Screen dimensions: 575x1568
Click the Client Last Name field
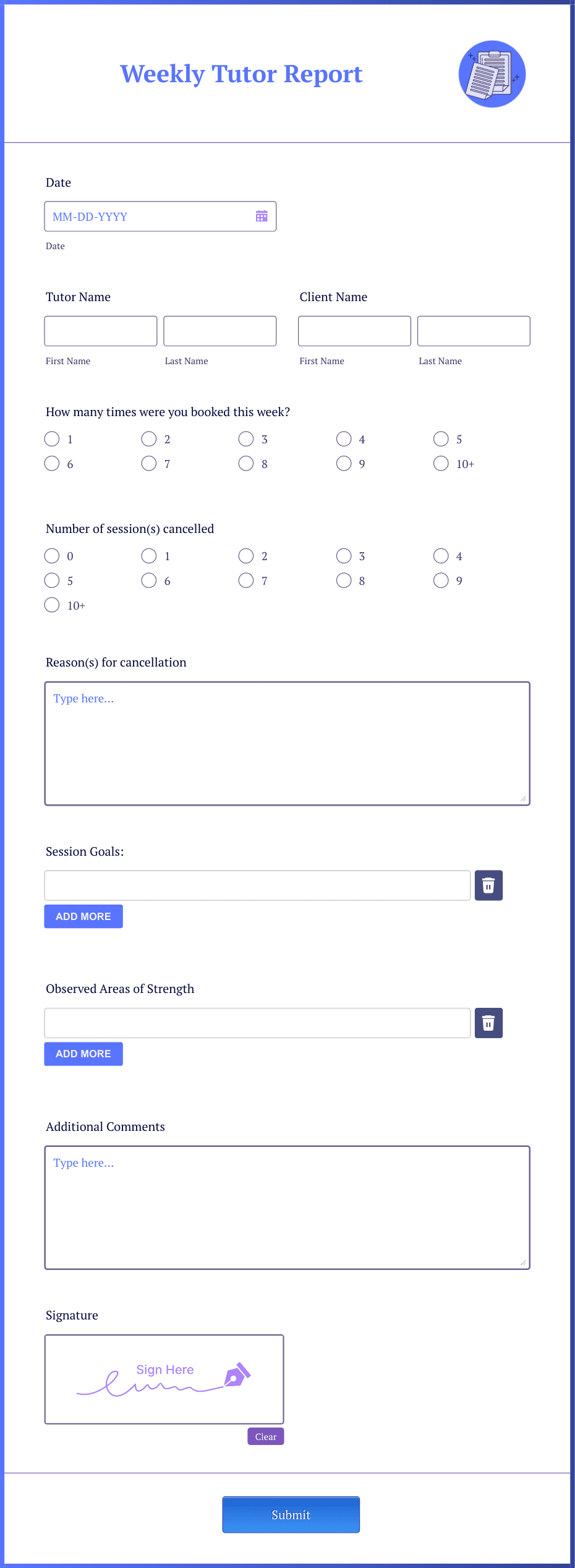pos(473,331)
